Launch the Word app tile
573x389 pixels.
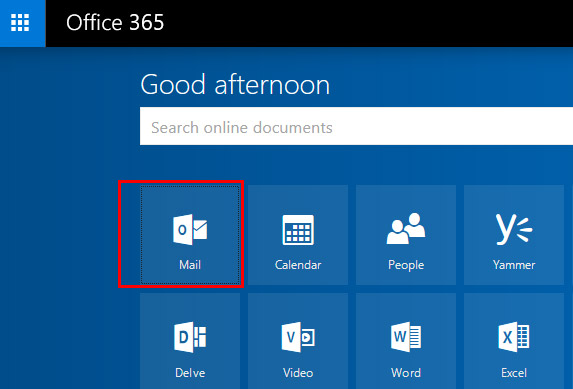[x=406, y=341]
